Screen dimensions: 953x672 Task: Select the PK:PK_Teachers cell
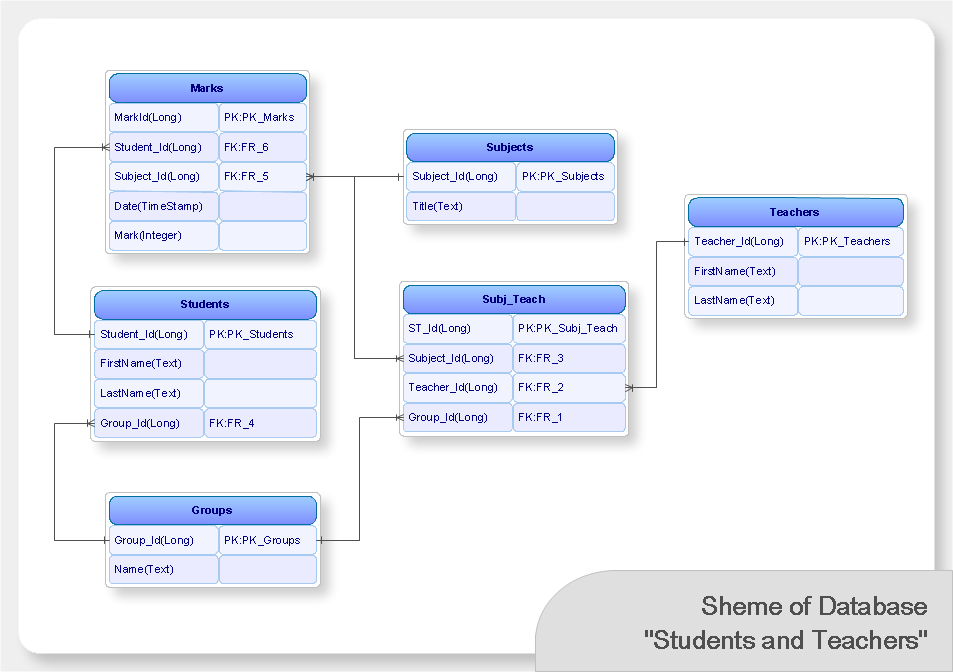click(x=851, y=241)
